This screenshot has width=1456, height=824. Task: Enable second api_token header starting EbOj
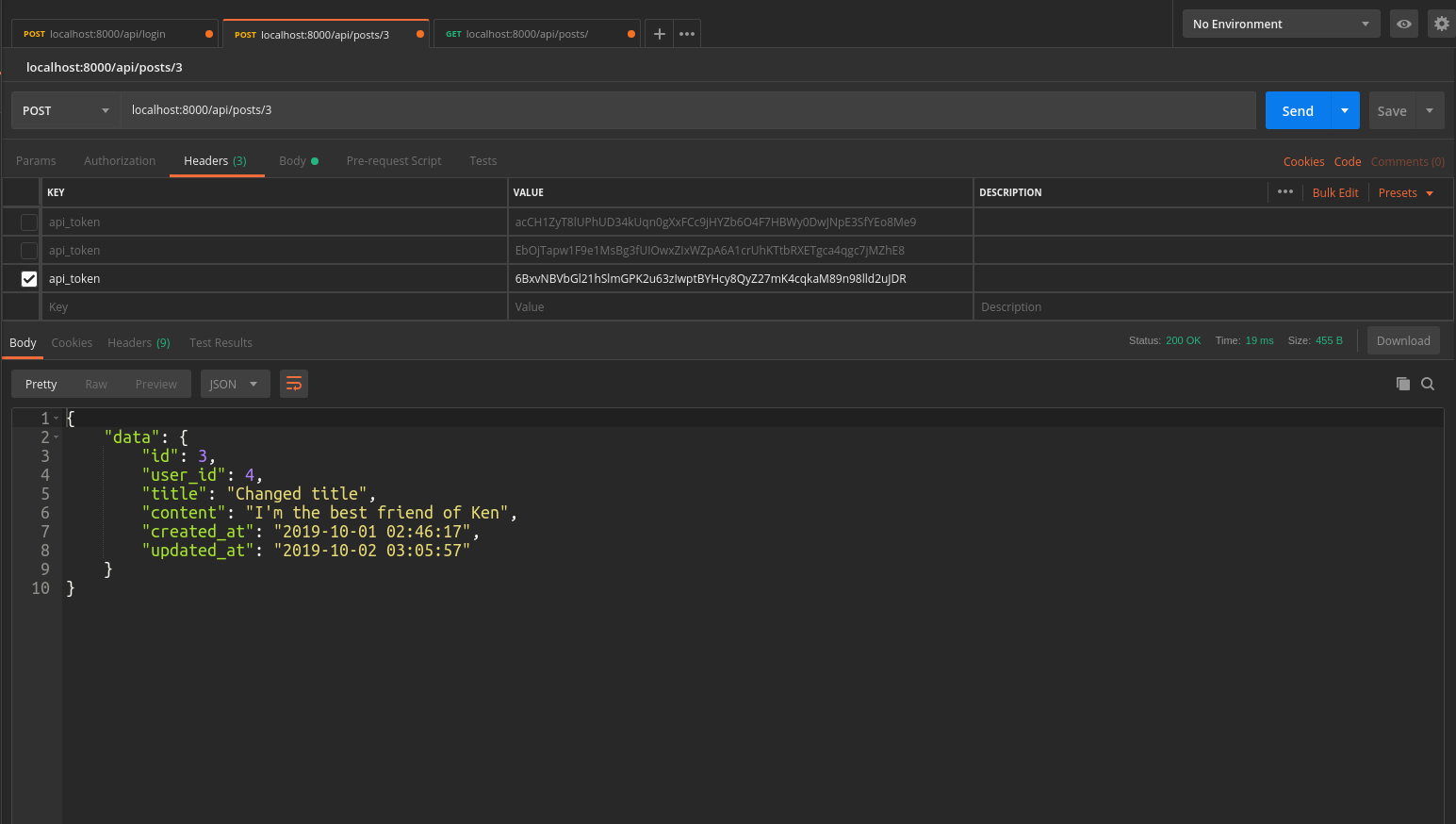(x=29, y=250)
